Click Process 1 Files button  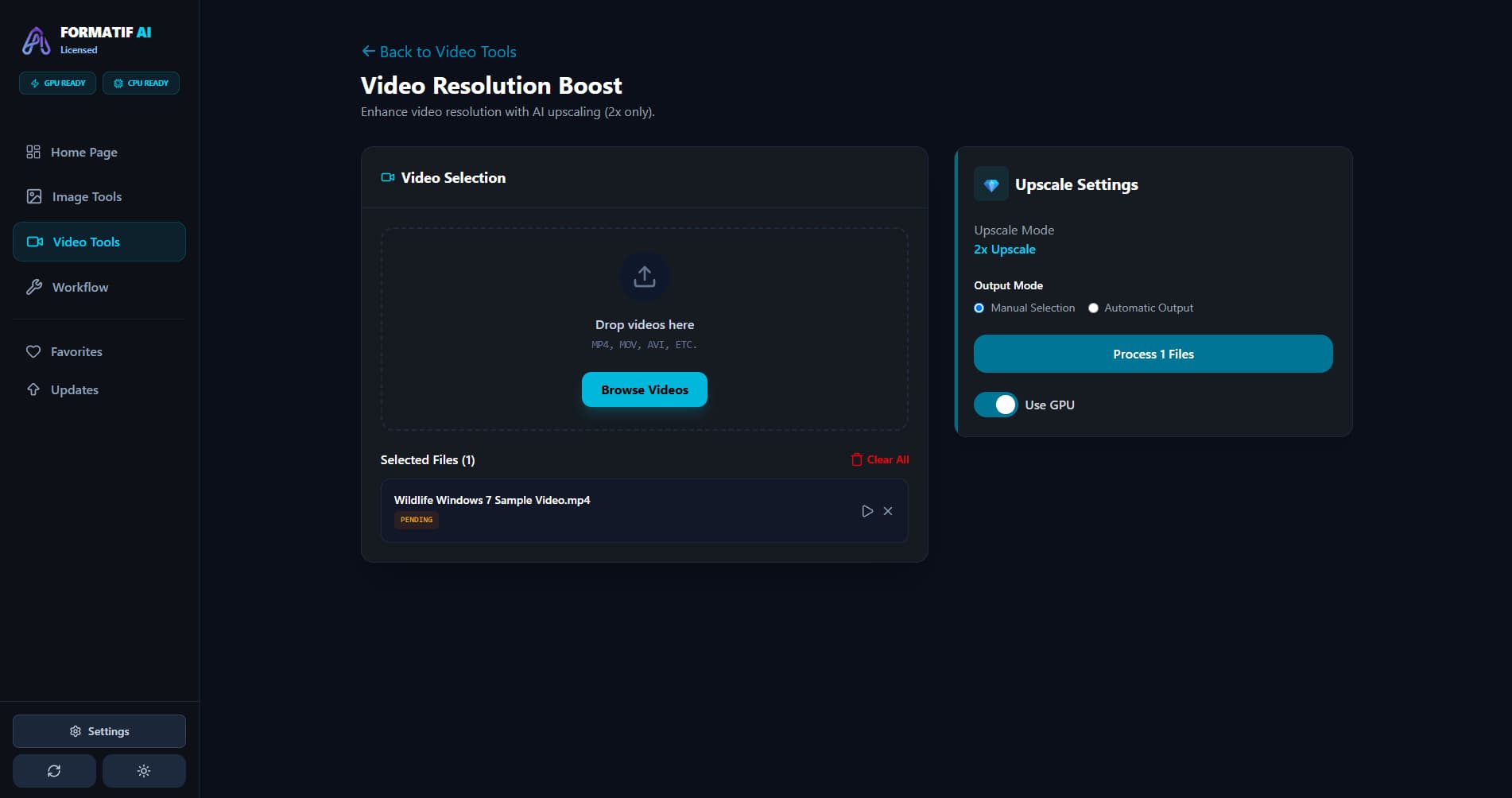click(x=1153, y=354)
